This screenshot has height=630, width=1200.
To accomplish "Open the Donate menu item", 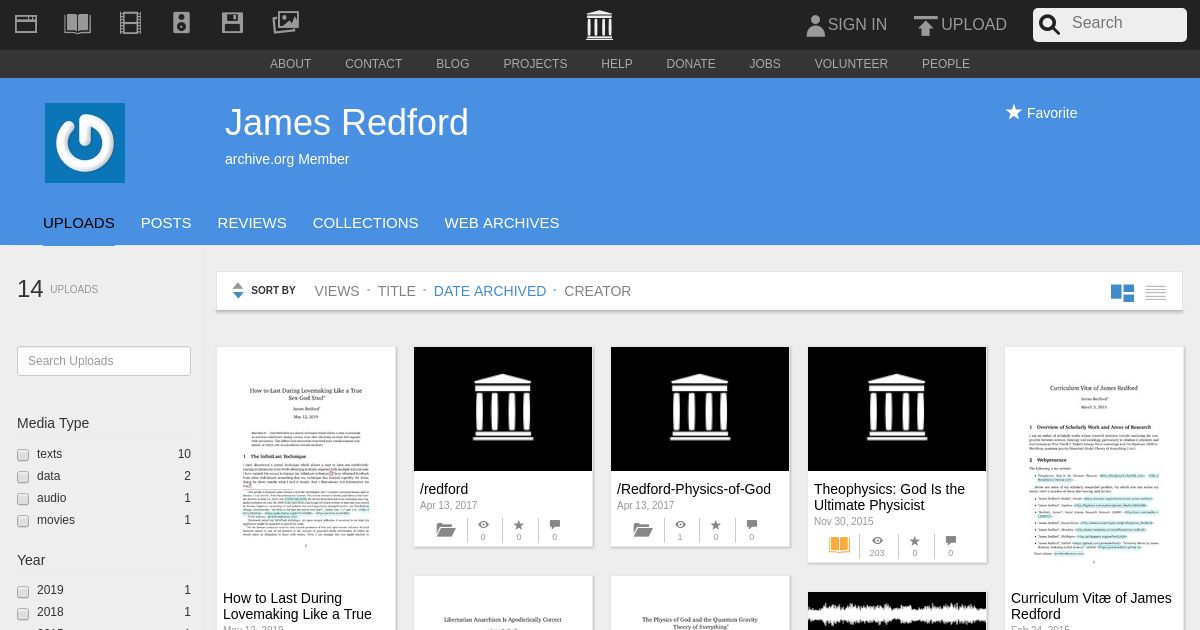I will pos(691,64).
